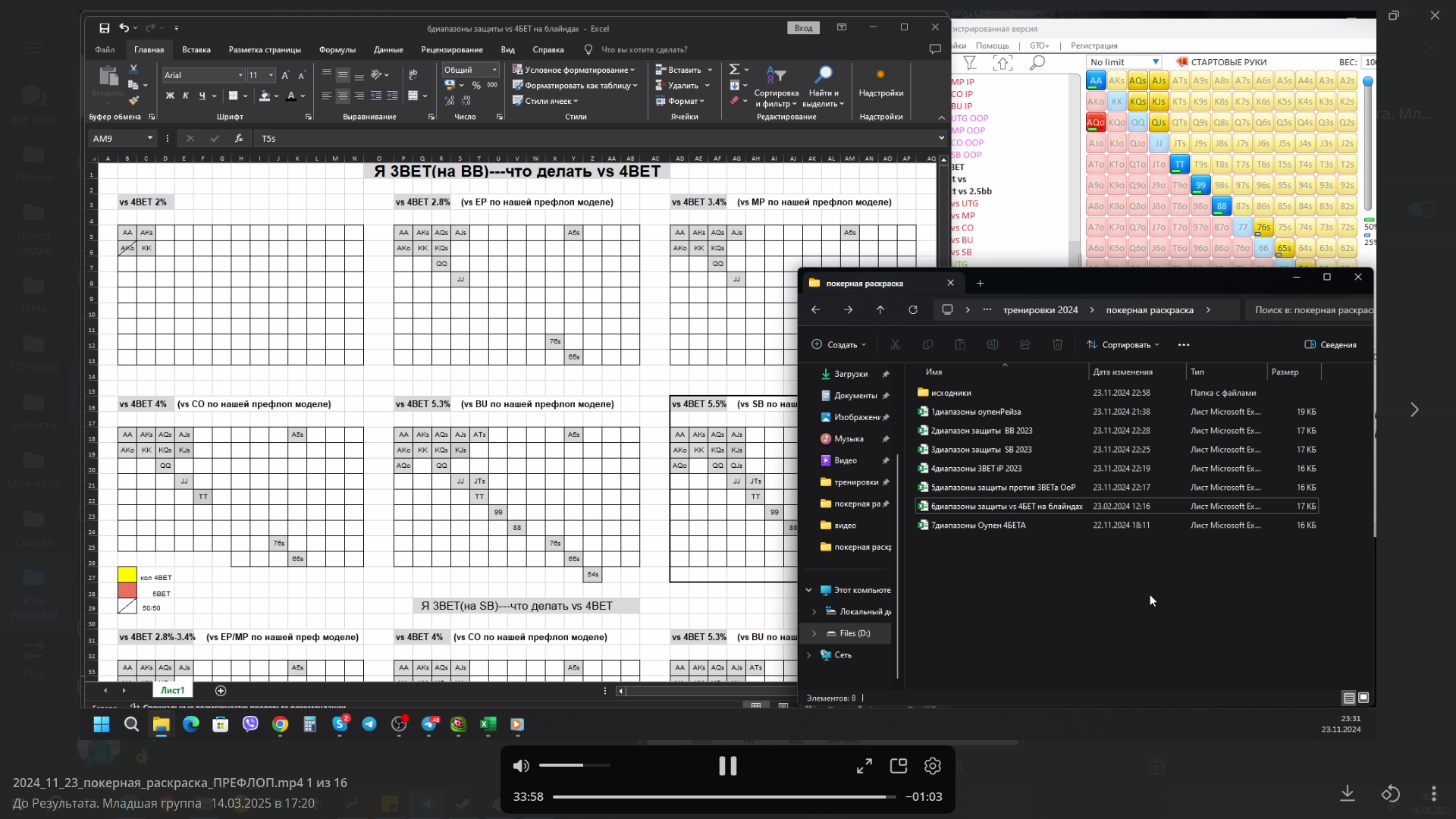Open the Стили ячеек dropdown
1456x819 pixels.
tap(545, 101)
